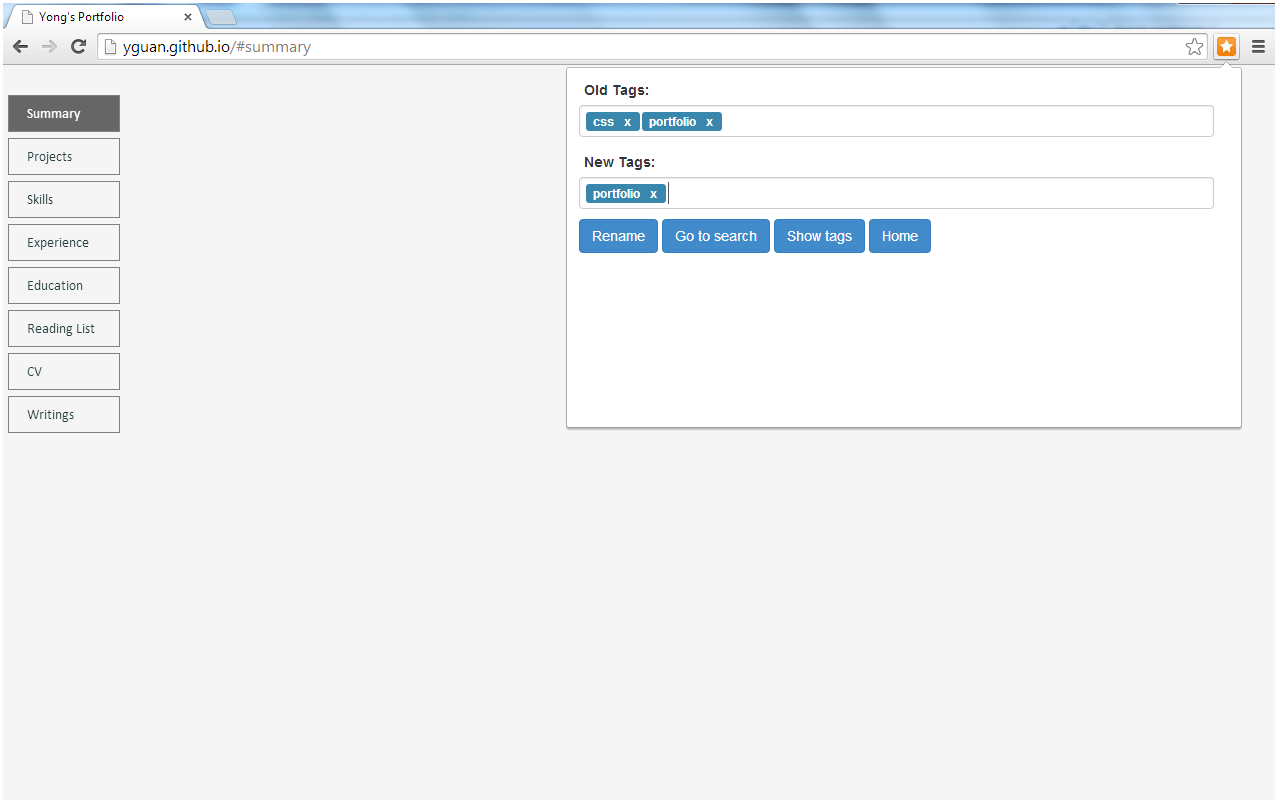Image resolution: width=1280 pixels, height=800 pixels.
Task: Remove the css tag from Old Tags
Action: click(627, 122)
